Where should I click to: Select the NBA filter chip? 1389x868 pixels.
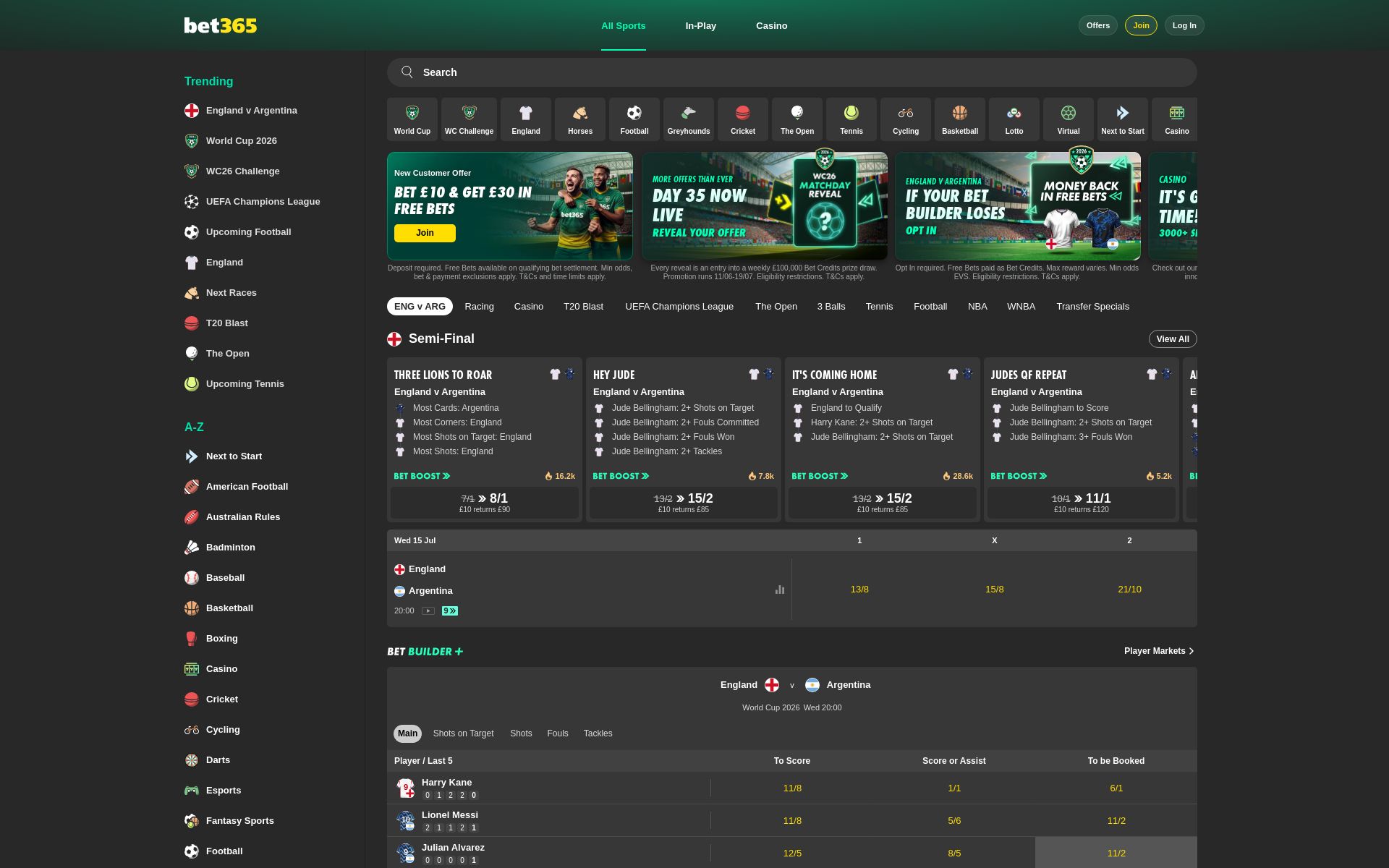pyautogui.click(x=977, y=307)
